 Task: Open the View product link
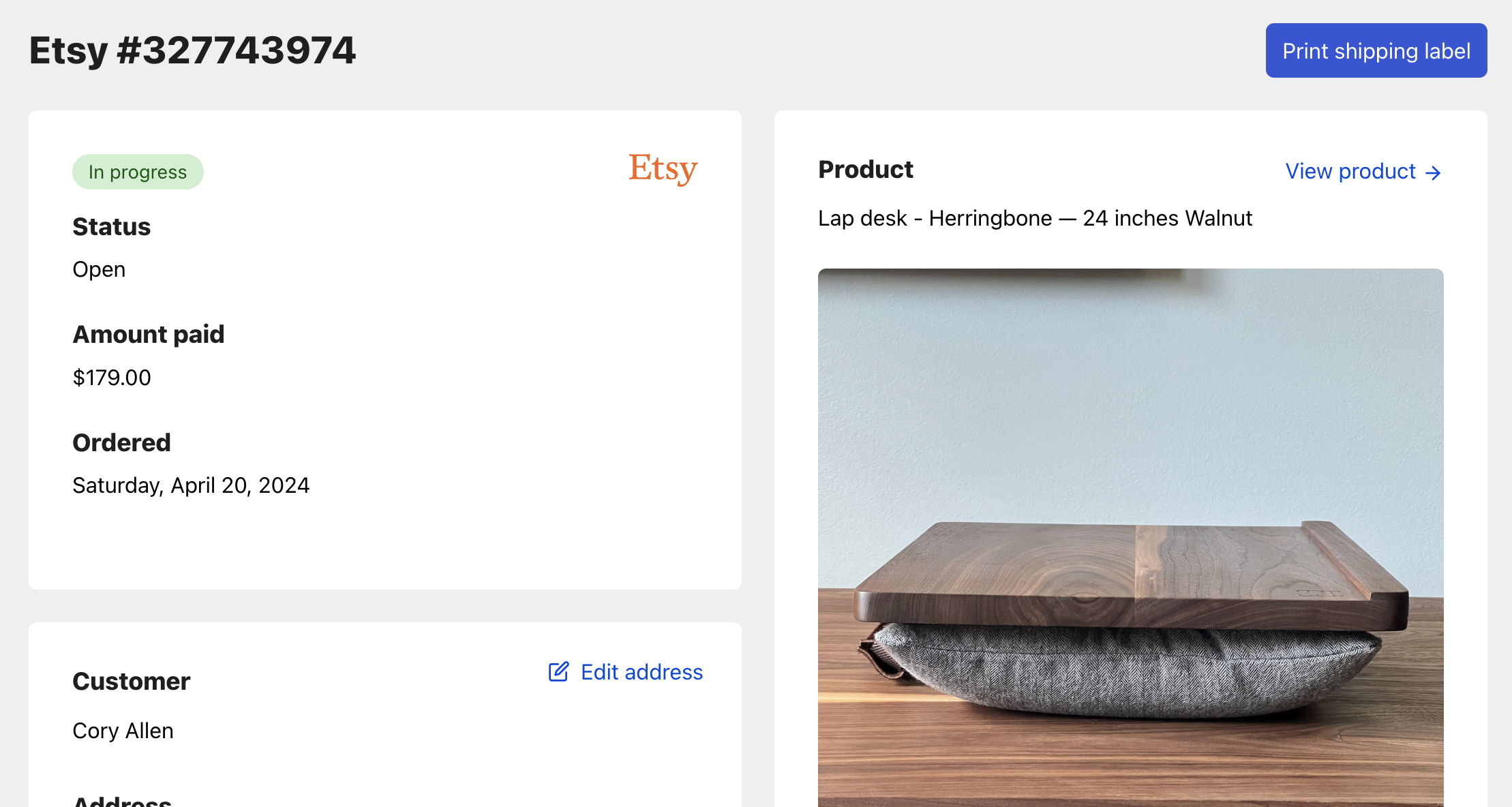point(1350,171)
